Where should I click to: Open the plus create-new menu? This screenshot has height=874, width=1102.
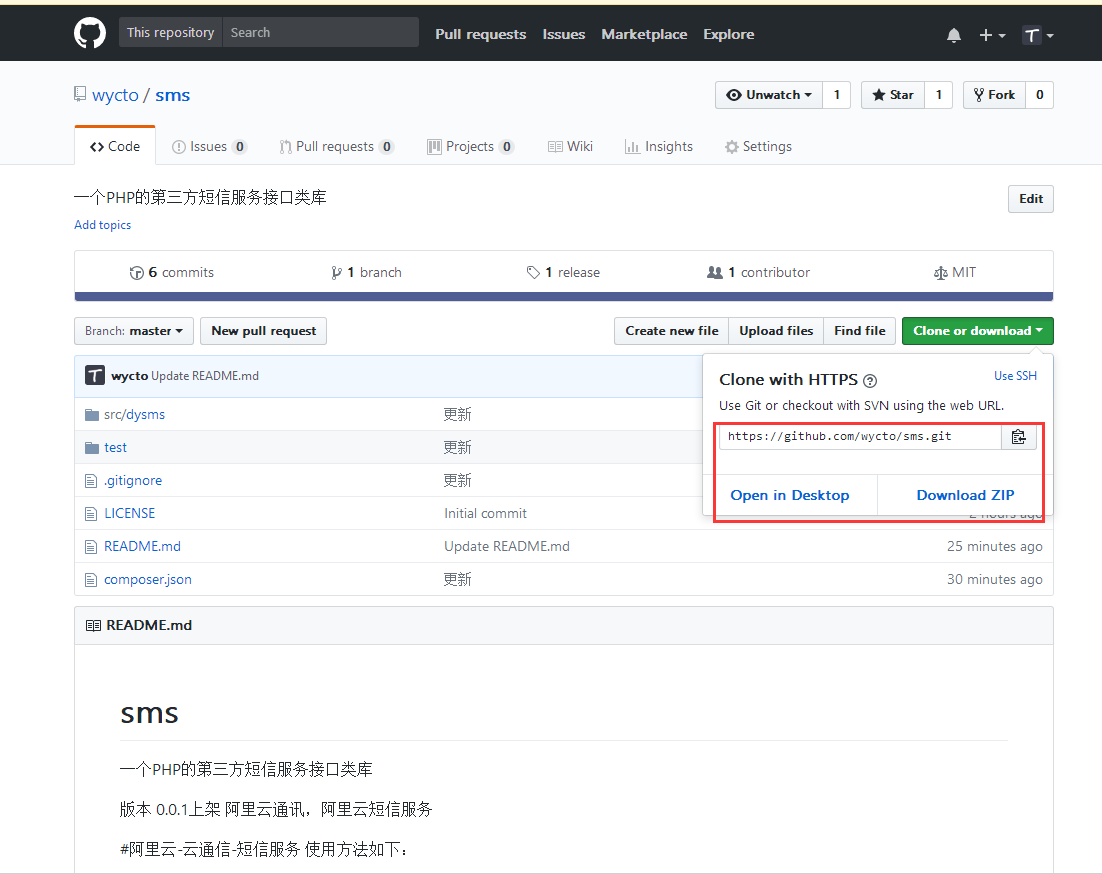point(992,35)
